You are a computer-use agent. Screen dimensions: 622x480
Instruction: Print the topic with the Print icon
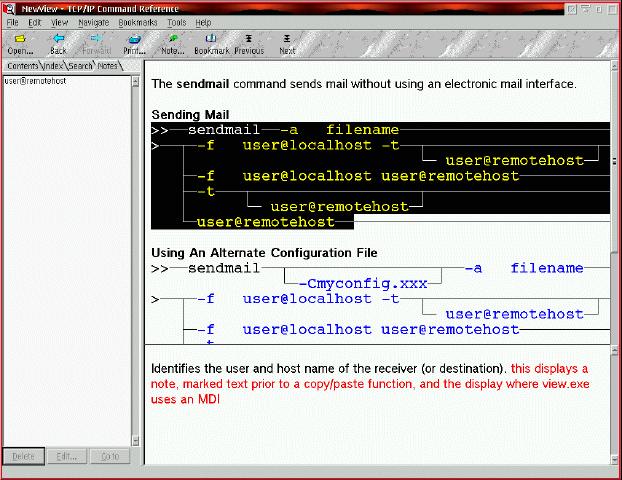(134, 39)
